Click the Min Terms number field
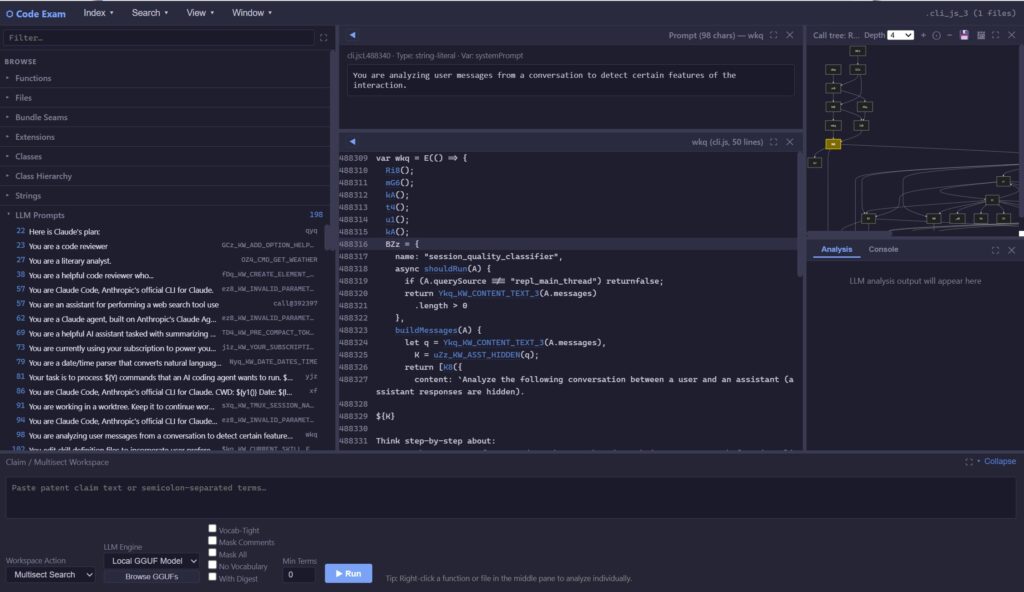 pyautogui.click(x=299, y=575)
